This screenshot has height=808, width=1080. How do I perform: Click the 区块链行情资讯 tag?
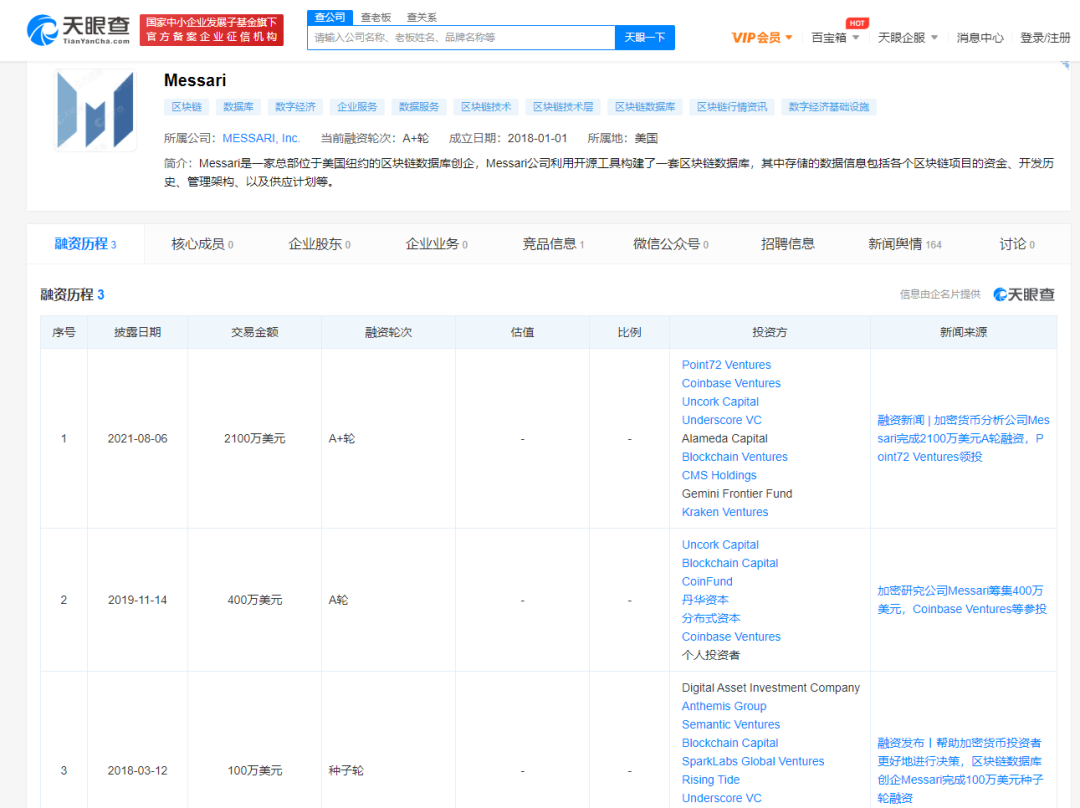tap(732, 107)
